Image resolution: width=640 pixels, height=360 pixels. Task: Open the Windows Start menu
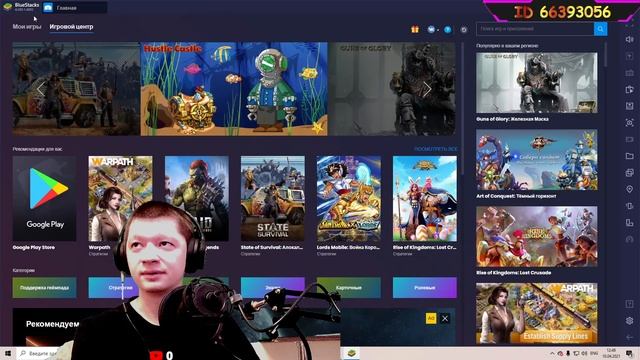coord(8,353)
